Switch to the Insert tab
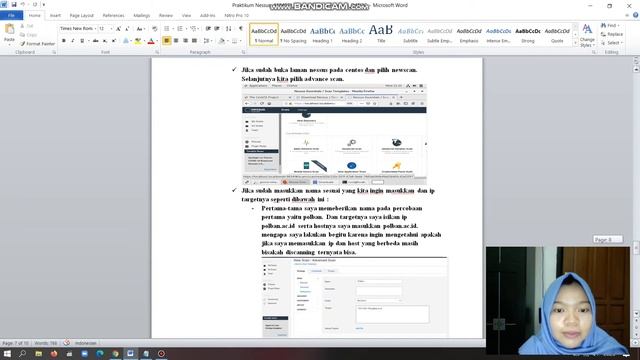 (55, 16)
